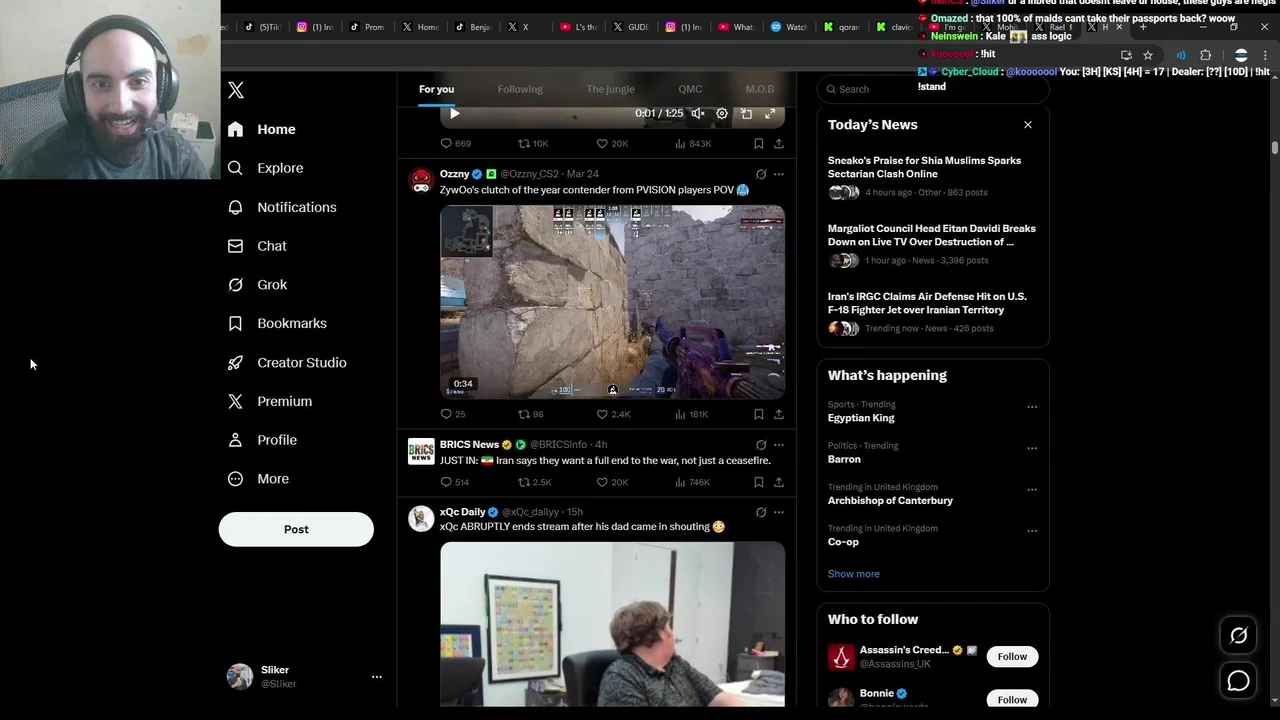Open the xQc Daily stream clip video

coord(612,624)
